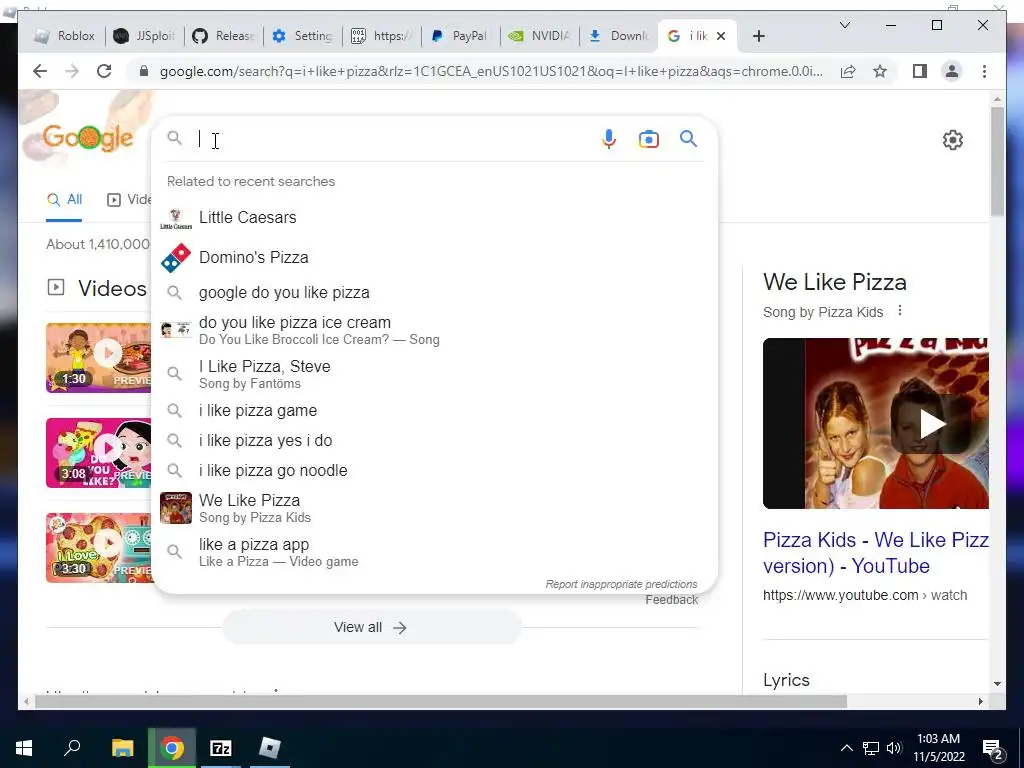View site information lock icon
Image resolution: width=1024 pixels, height=768 pixels.
tap(144, 71)
